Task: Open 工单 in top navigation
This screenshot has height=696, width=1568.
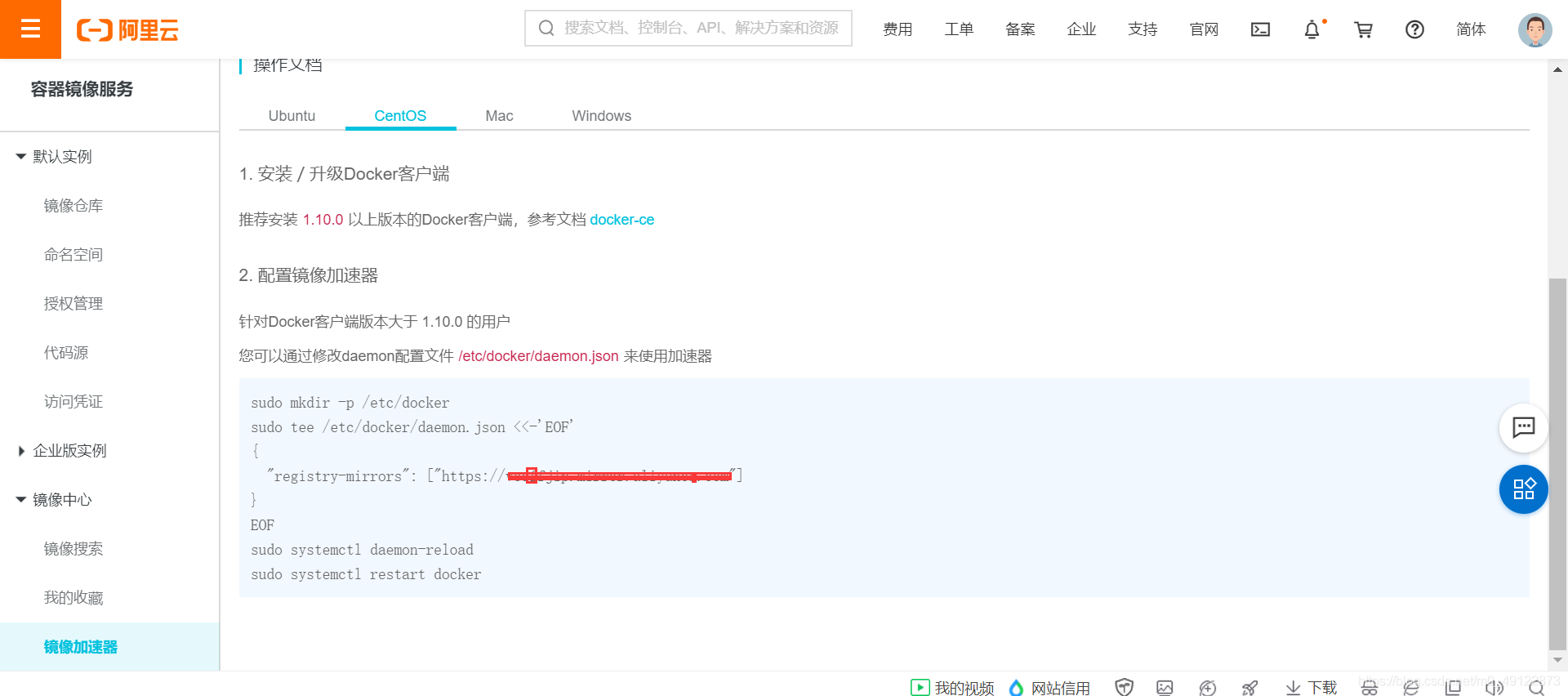Action: click(959, 29)
